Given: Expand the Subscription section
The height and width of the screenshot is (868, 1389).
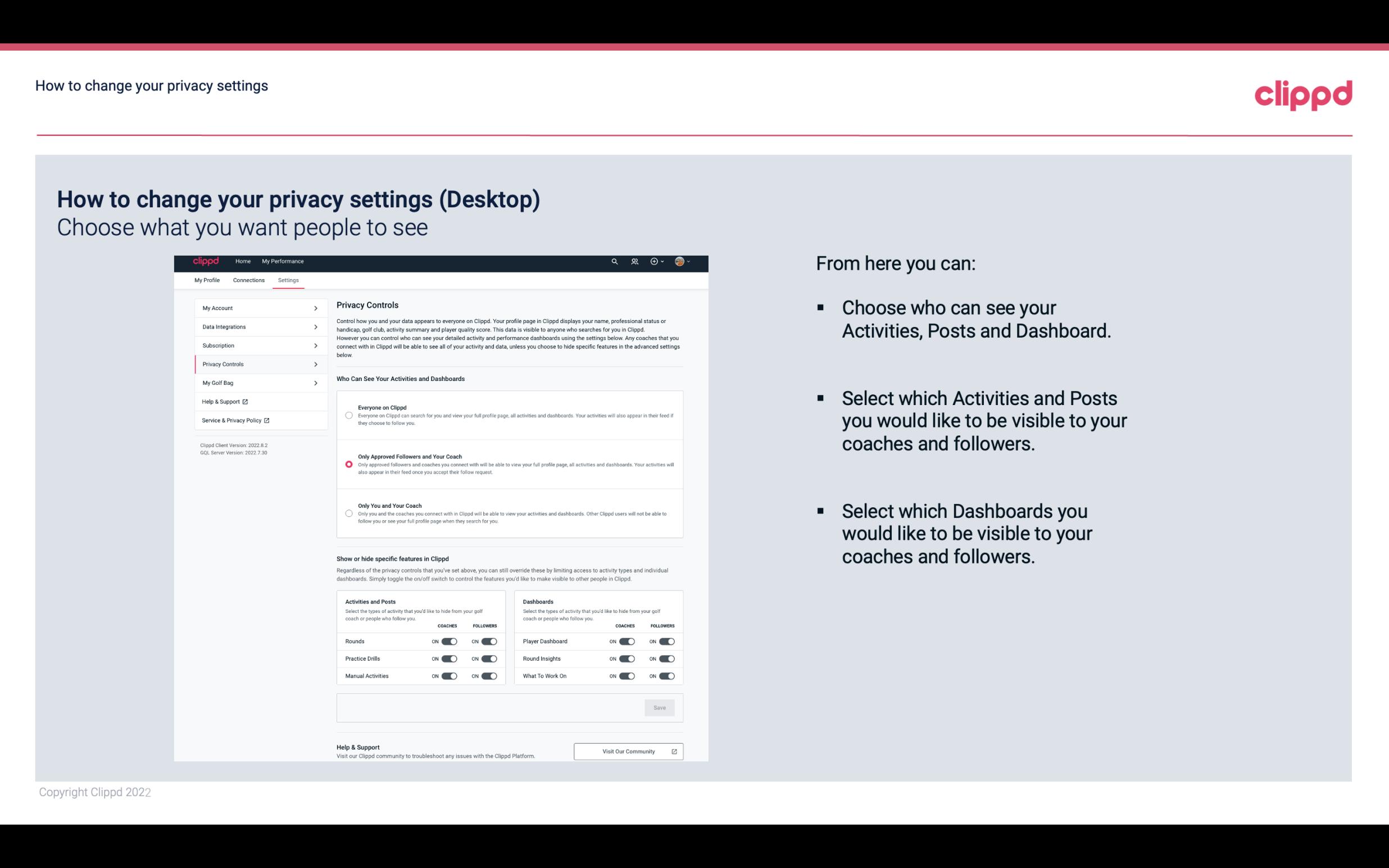Looking at the screenshot, I should tap(255, 345).
